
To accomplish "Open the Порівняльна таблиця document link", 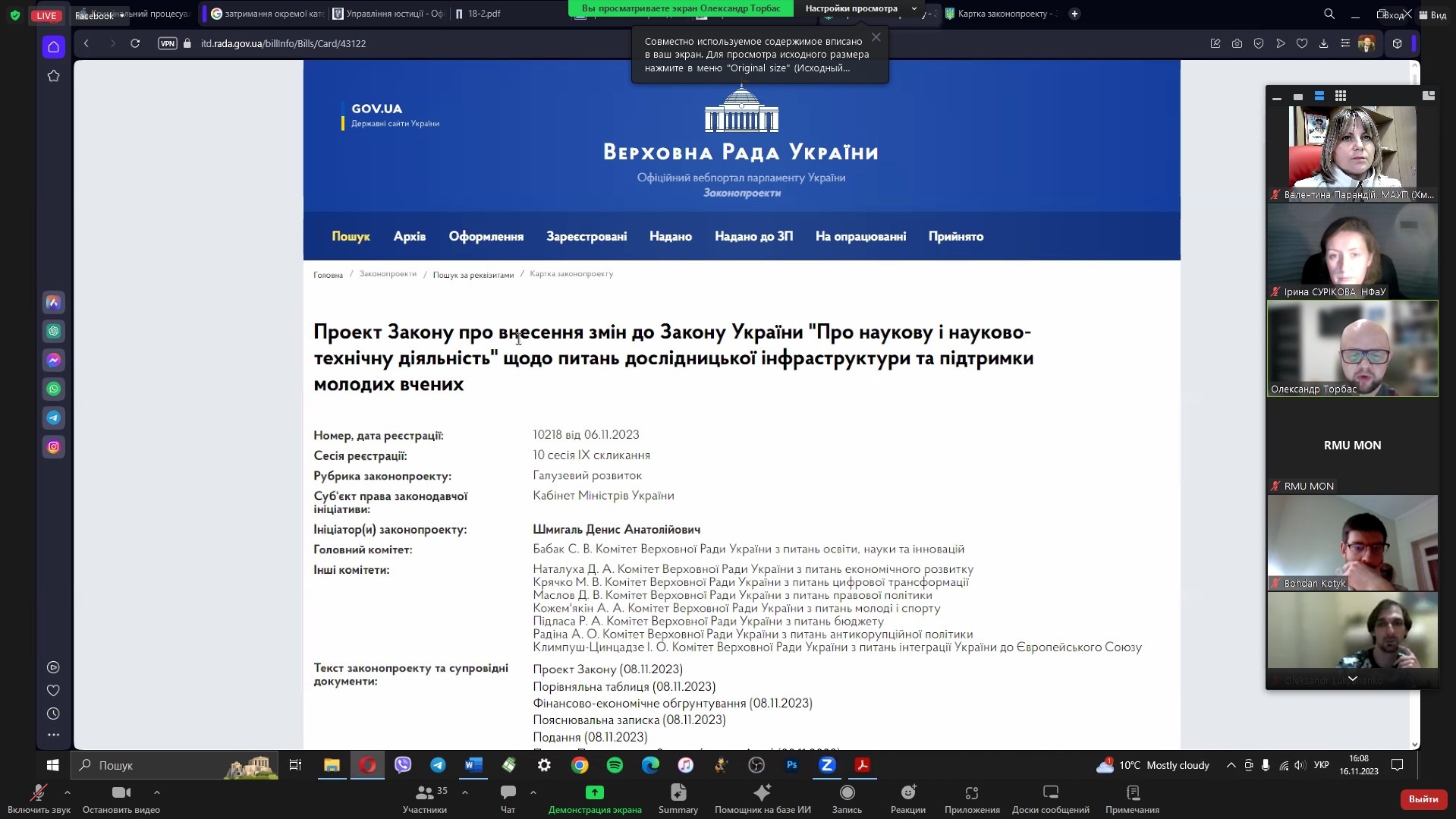I will [x=624, y=687].
